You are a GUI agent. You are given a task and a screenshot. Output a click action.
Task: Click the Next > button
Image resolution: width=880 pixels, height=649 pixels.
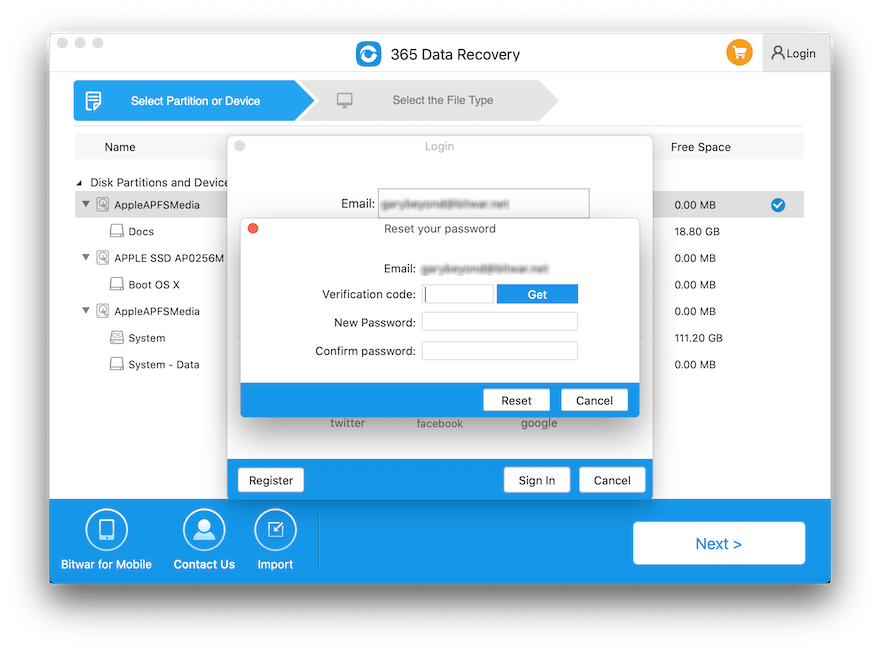coord(718,543)
